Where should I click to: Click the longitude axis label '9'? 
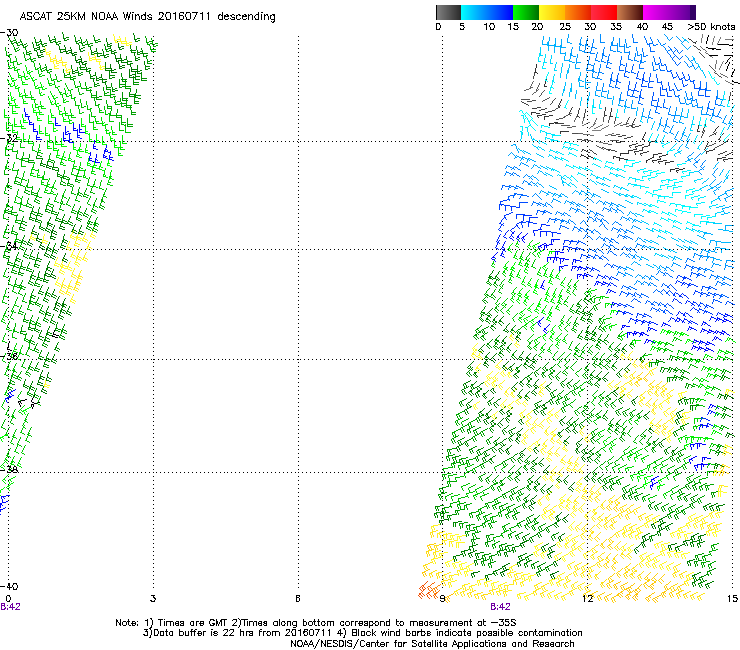(442, 598)
